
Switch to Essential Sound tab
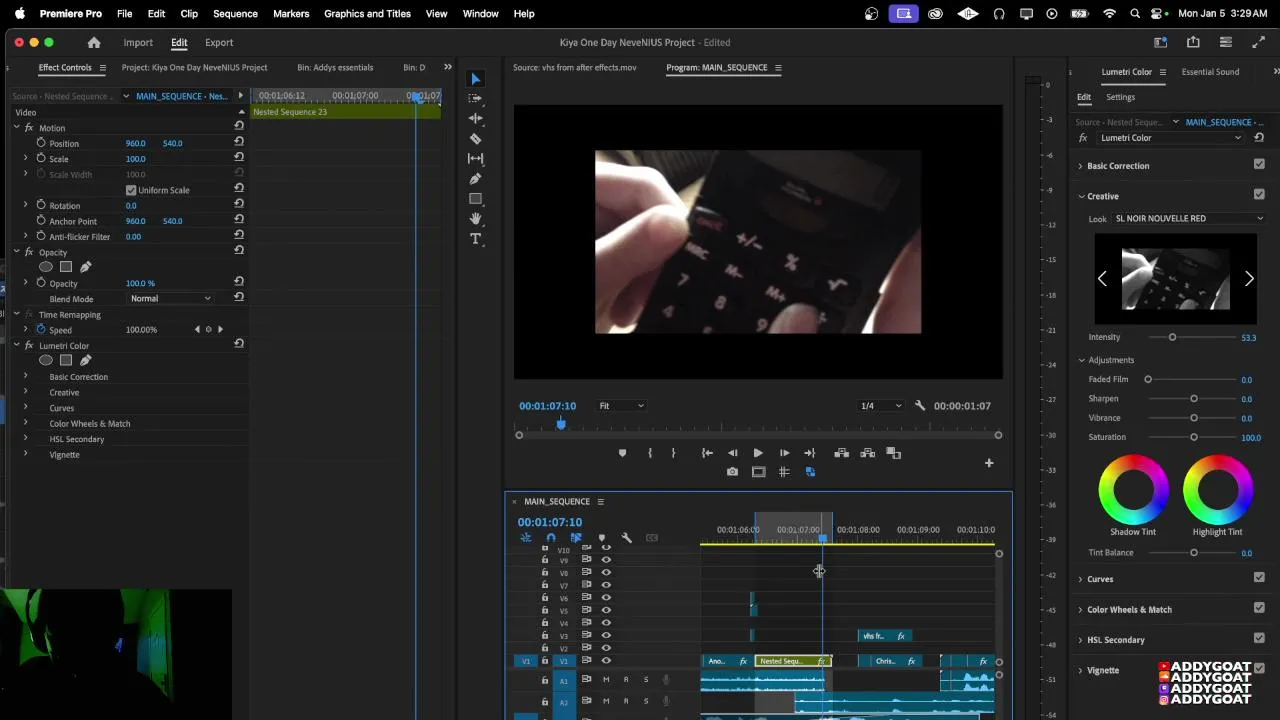[x=1210, y=72]
